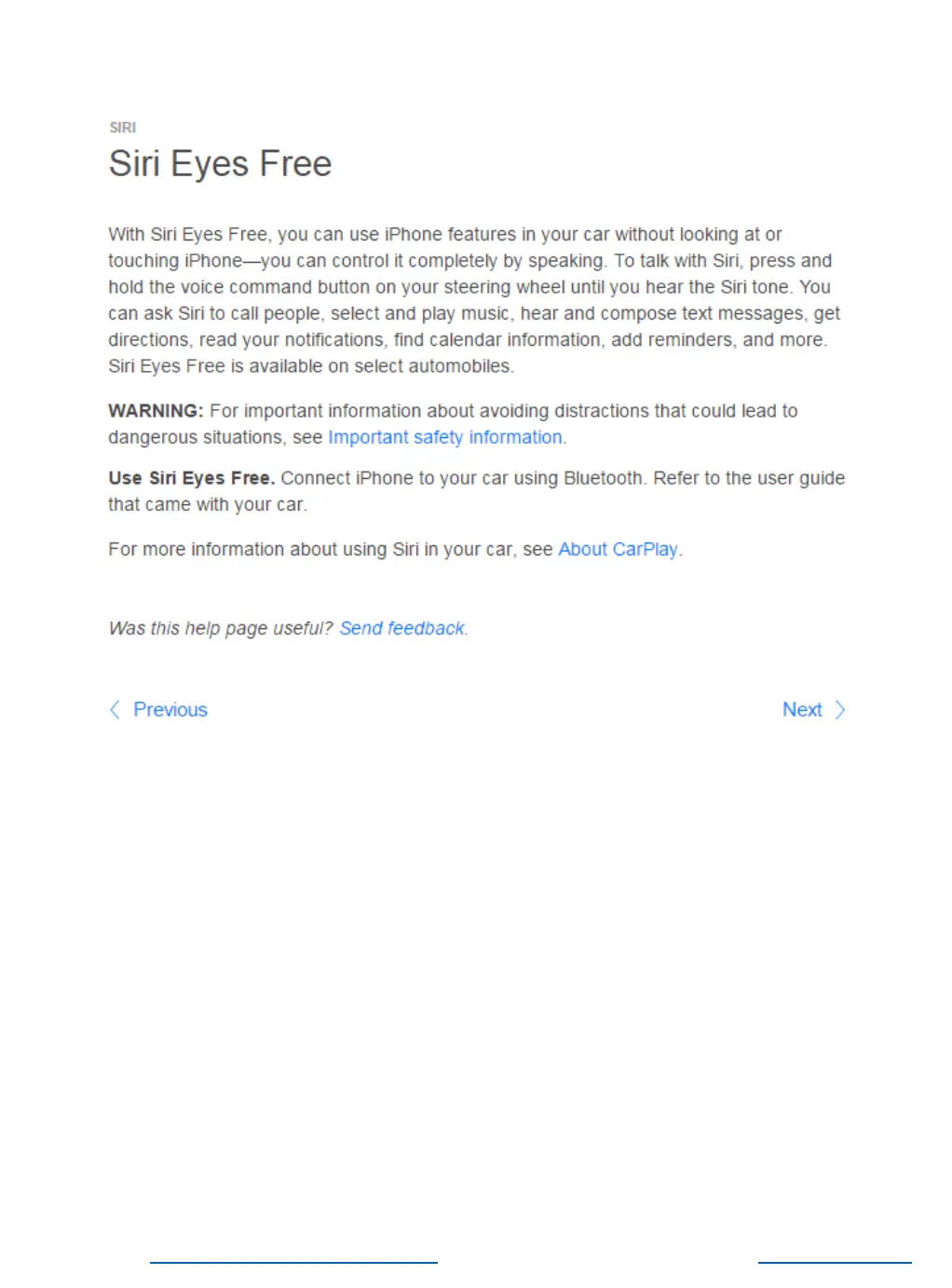This screenshot has height=1288, width=952.
Task: Click the right chevron beside Next
Action: tap(840, 710)
